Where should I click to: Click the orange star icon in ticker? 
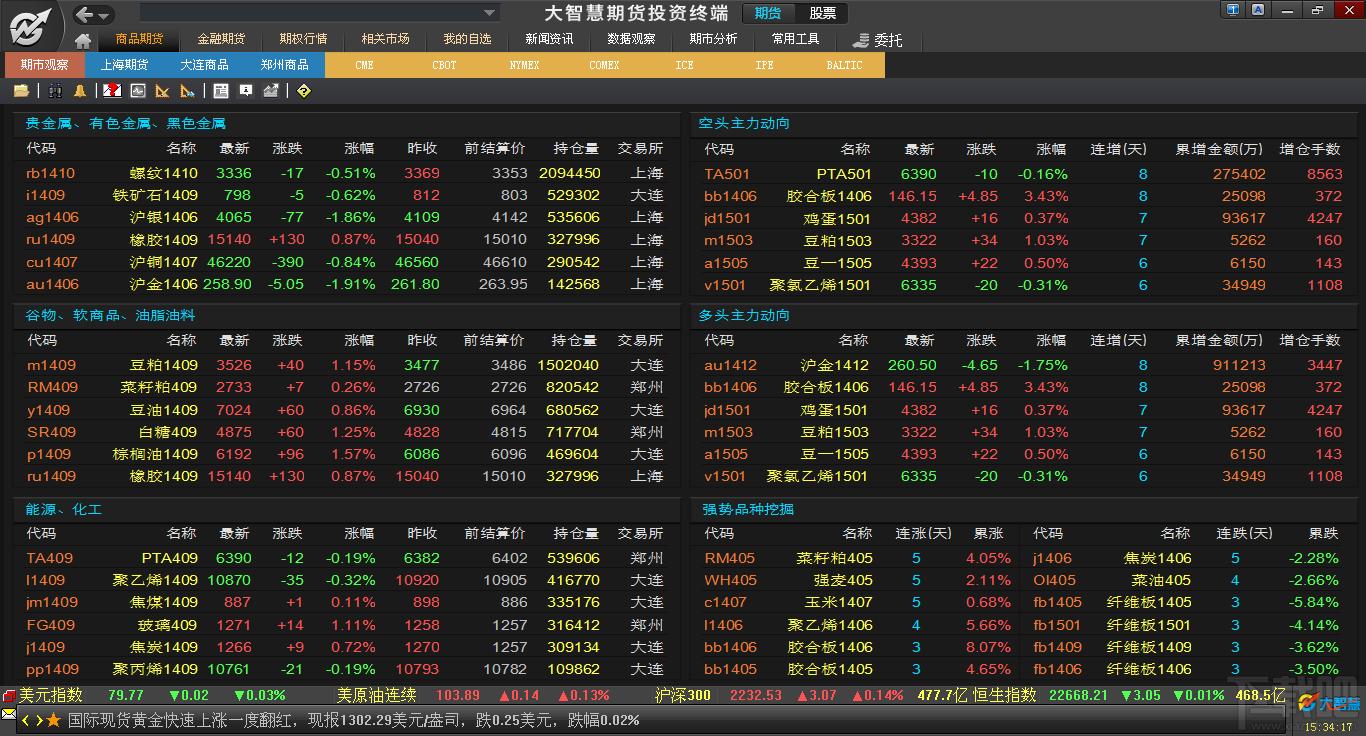tap(54, 720)
